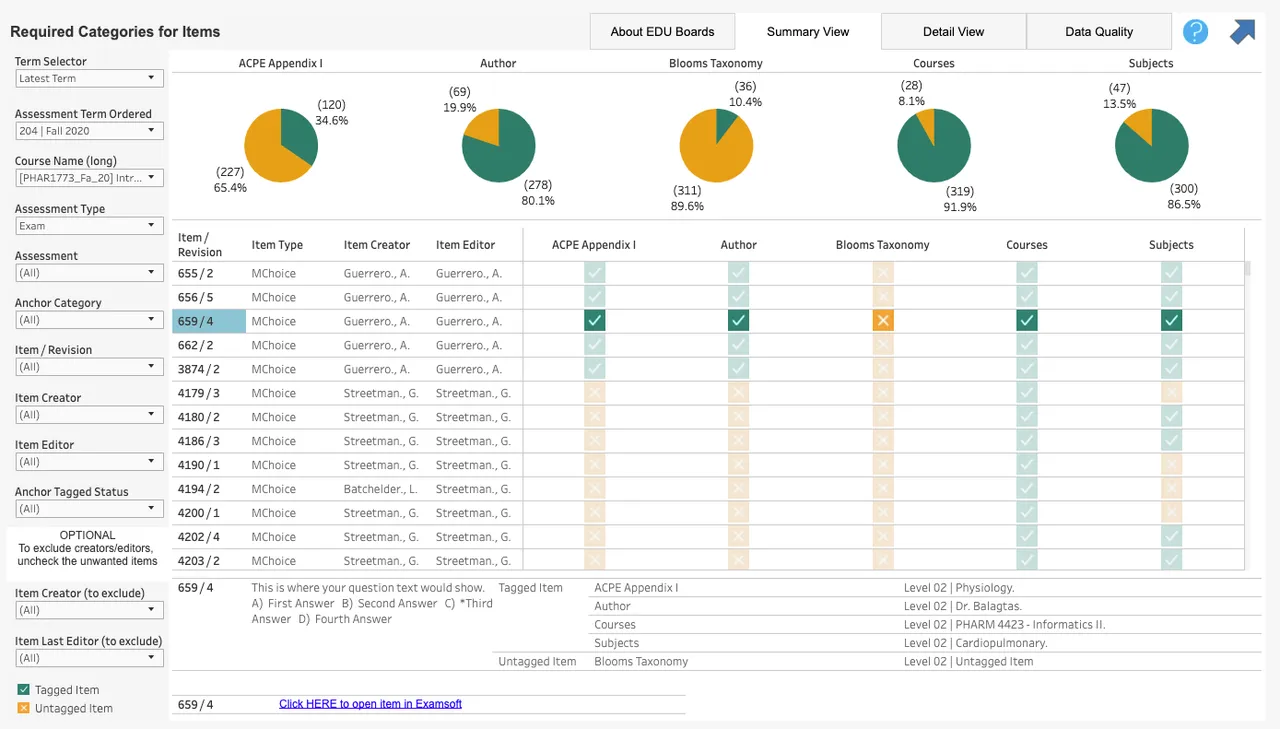Click green check under Courses for 659/4

click(x=1027, y=321)
